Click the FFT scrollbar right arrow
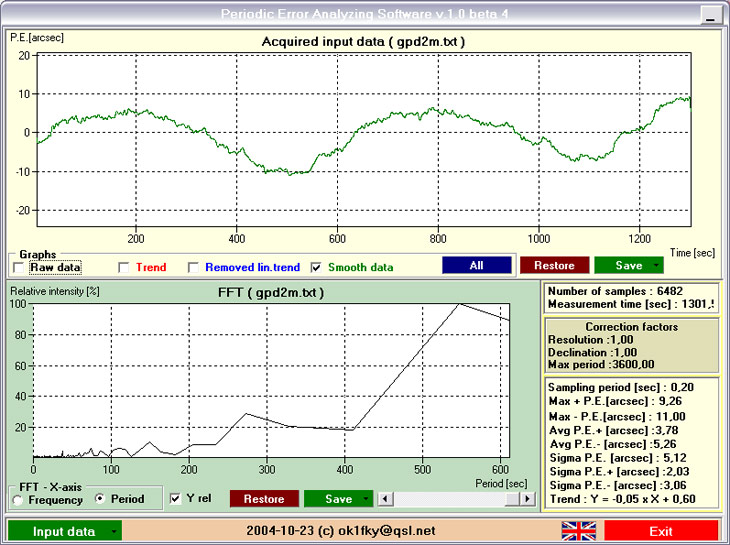This screenshot has height=545, width=730. (x=527, y=499)
